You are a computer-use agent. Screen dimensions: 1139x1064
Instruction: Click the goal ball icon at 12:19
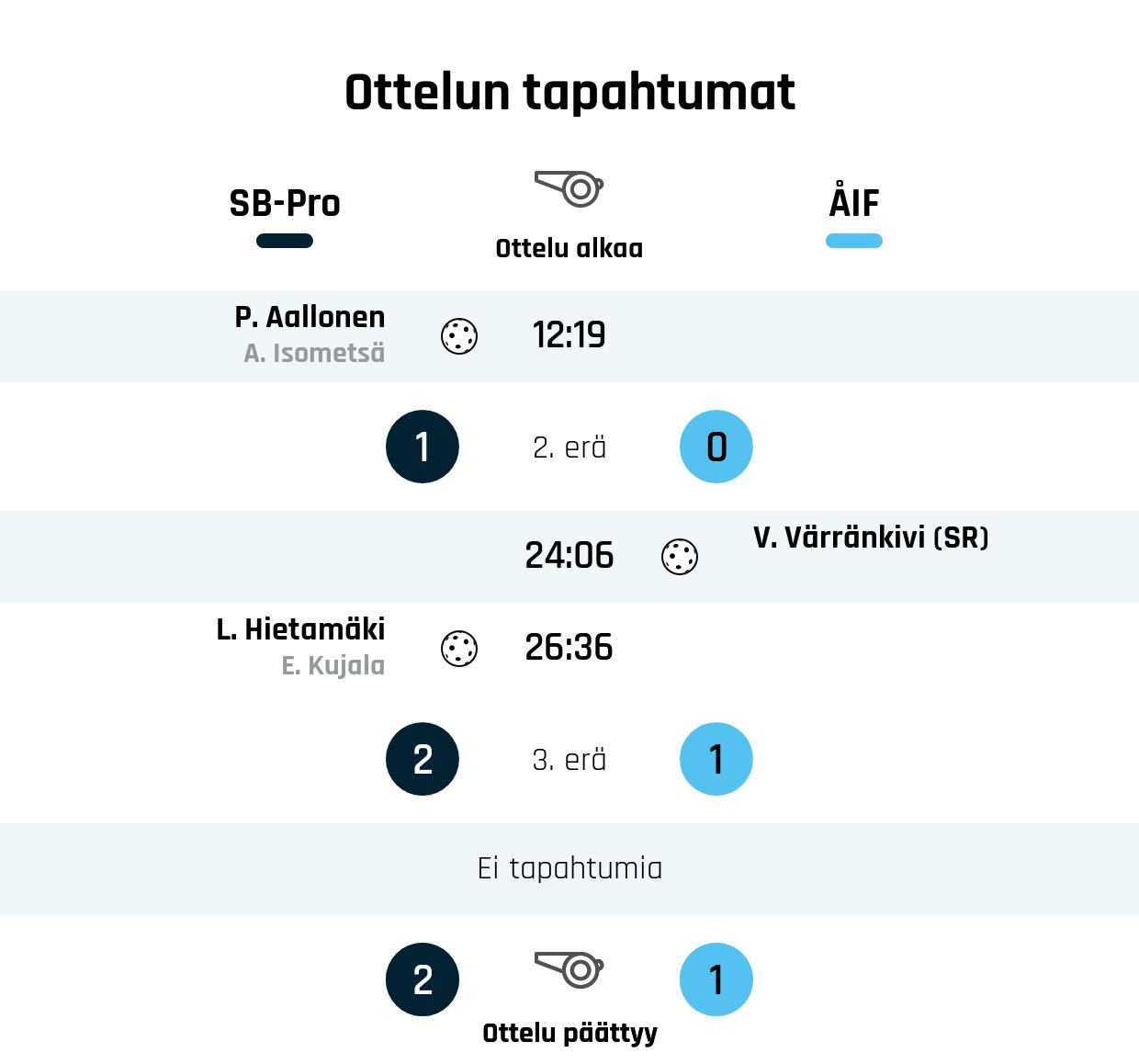coord(459,336)
